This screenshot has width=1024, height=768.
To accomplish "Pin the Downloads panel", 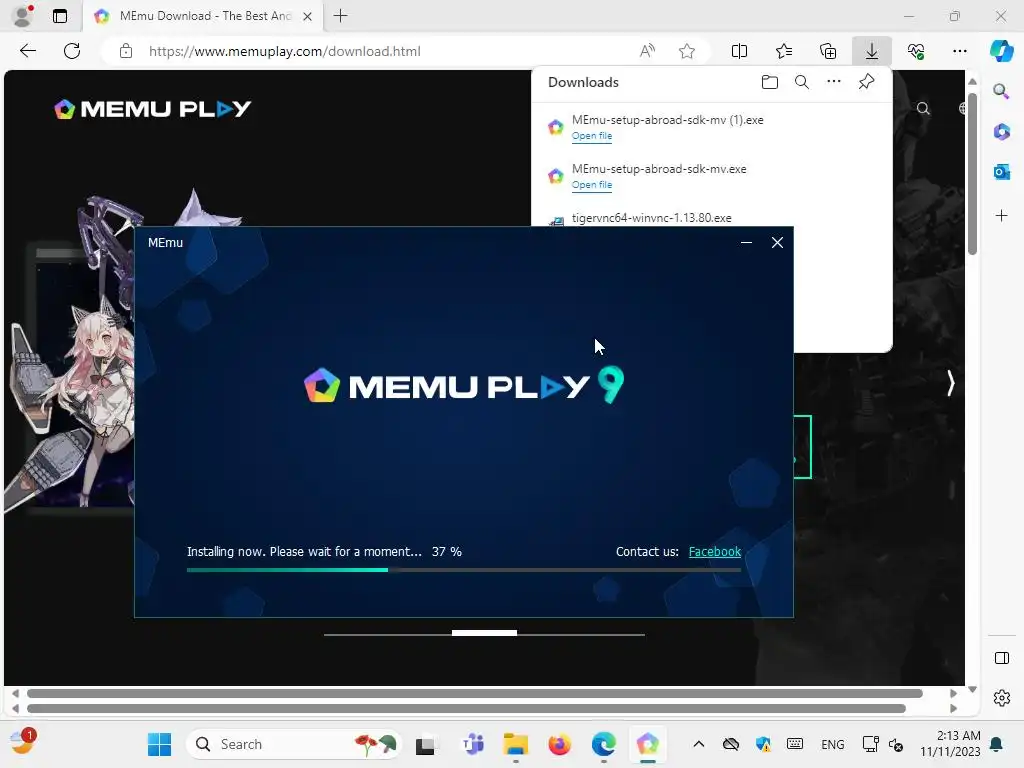I will (866, 82).
